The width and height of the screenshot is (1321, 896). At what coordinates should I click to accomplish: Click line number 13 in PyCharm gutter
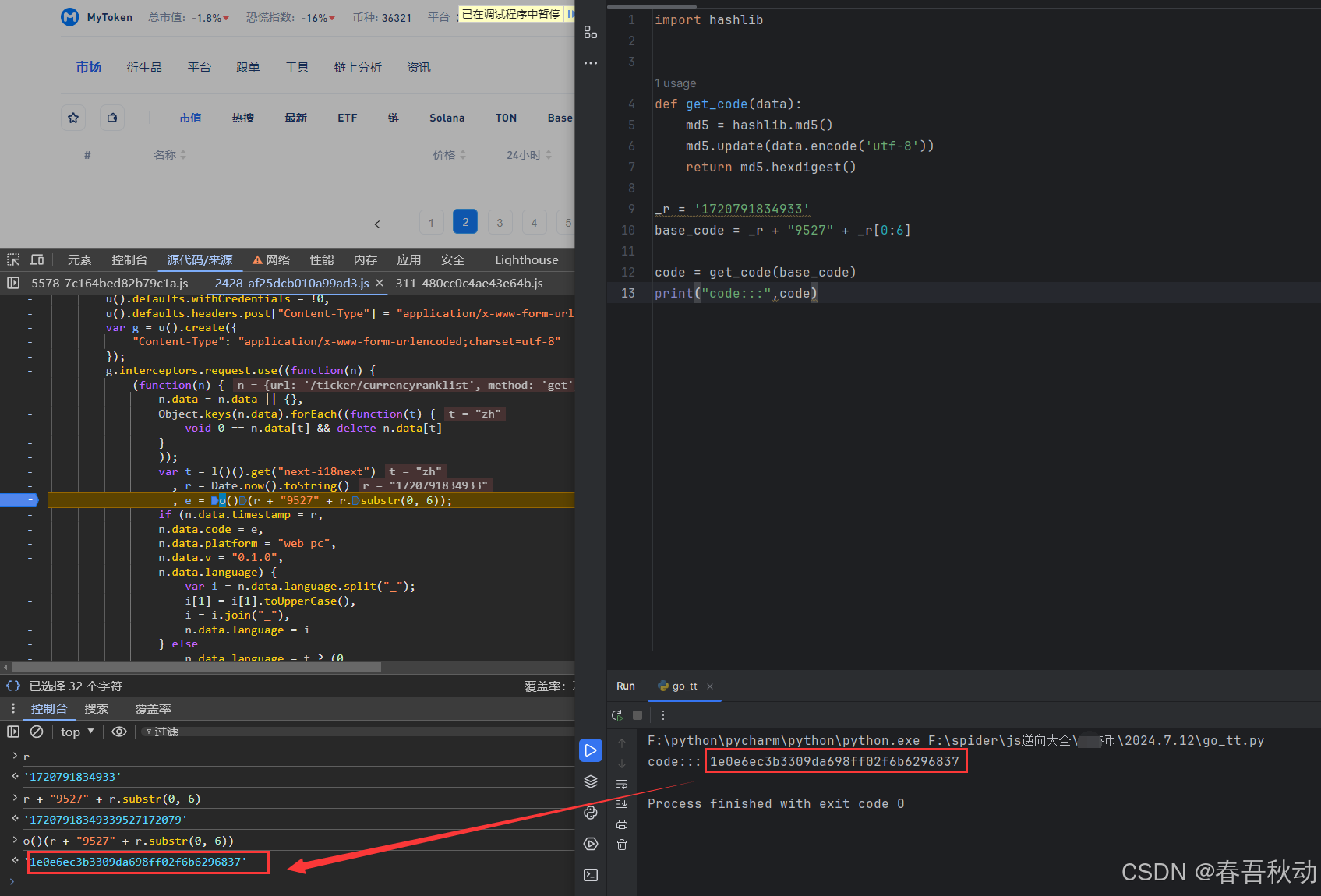(x=628, y=293)
